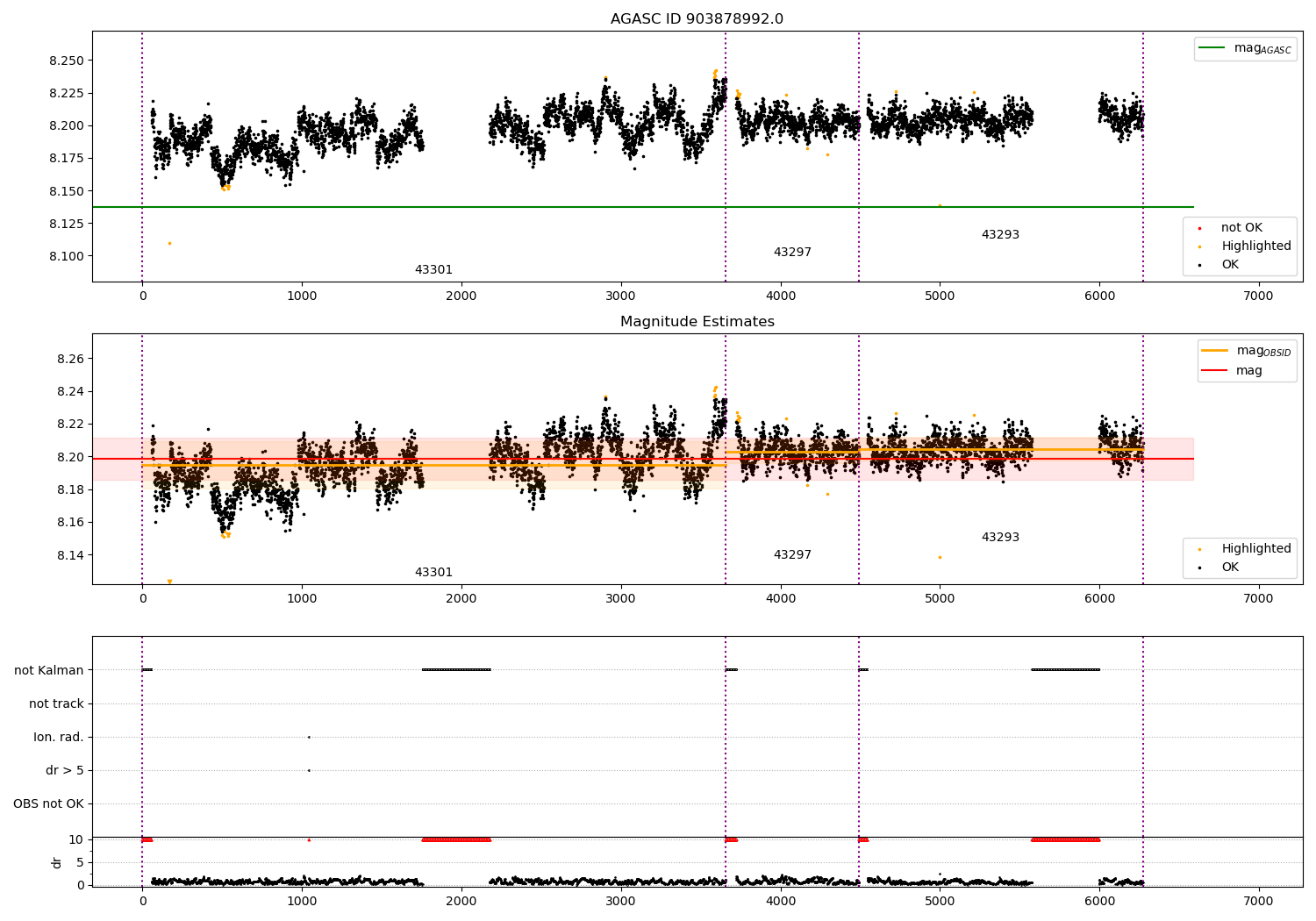Click the 8.24 y-axis tick in middle plot
The image size is (1316, 921).
(70, 392)
